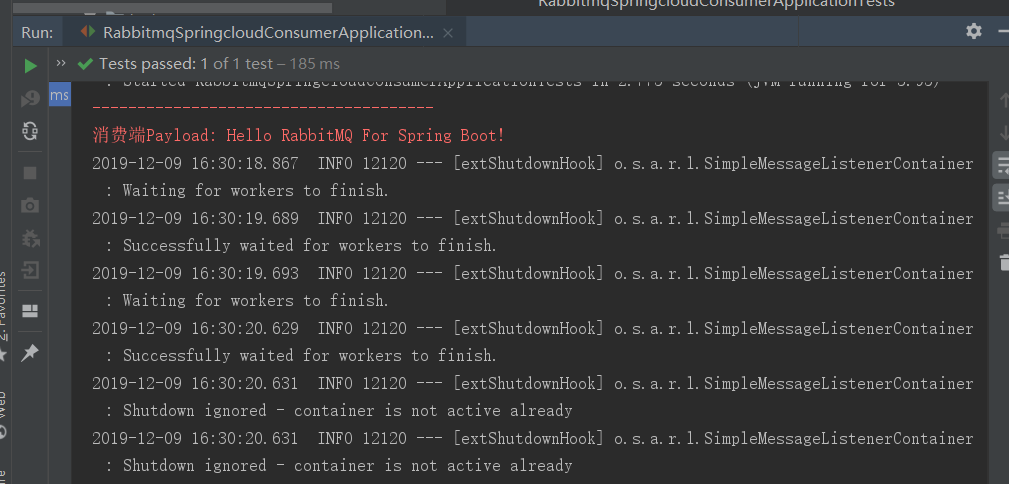Click the Run: panel label
Screen dimensions: 1009x484
point(37,33)
